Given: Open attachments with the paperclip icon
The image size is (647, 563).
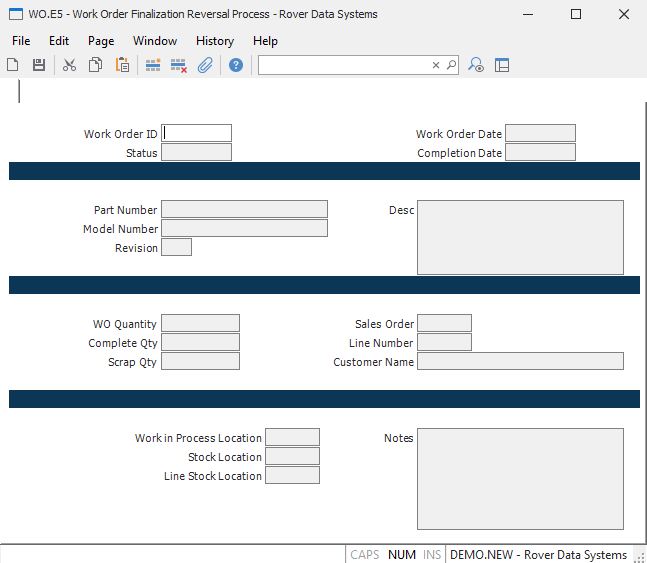Looking at the screenshot, I should (205, 65).
